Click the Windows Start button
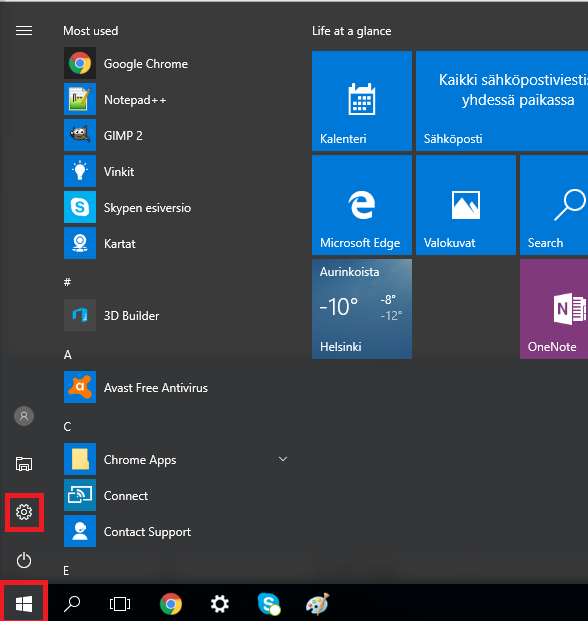588x621 pixels. pos(24,604)
